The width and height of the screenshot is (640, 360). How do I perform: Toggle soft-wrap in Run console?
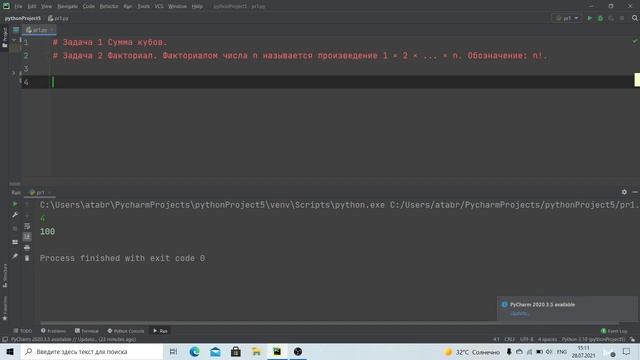27,226
